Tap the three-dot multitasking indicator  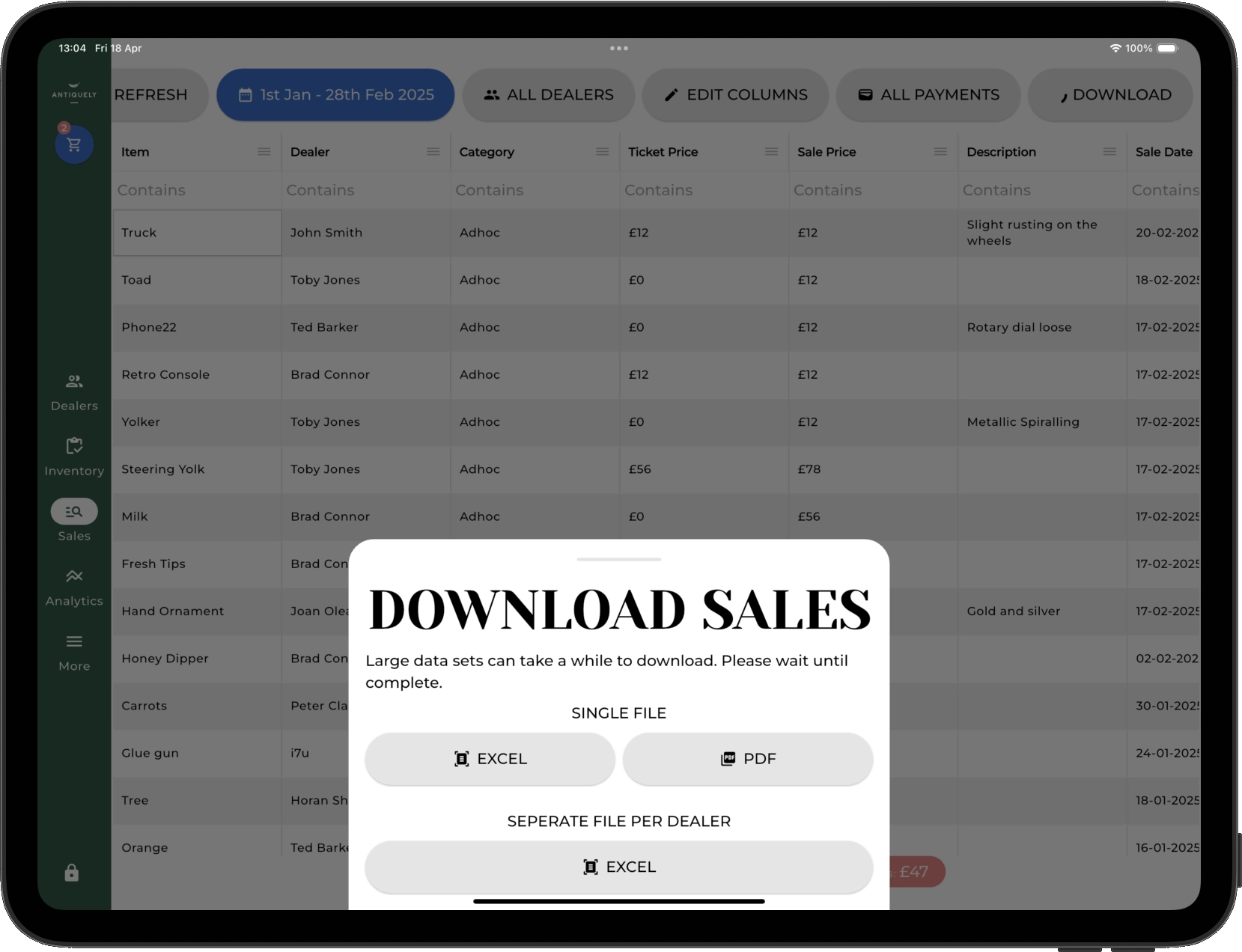pos(619,48)
